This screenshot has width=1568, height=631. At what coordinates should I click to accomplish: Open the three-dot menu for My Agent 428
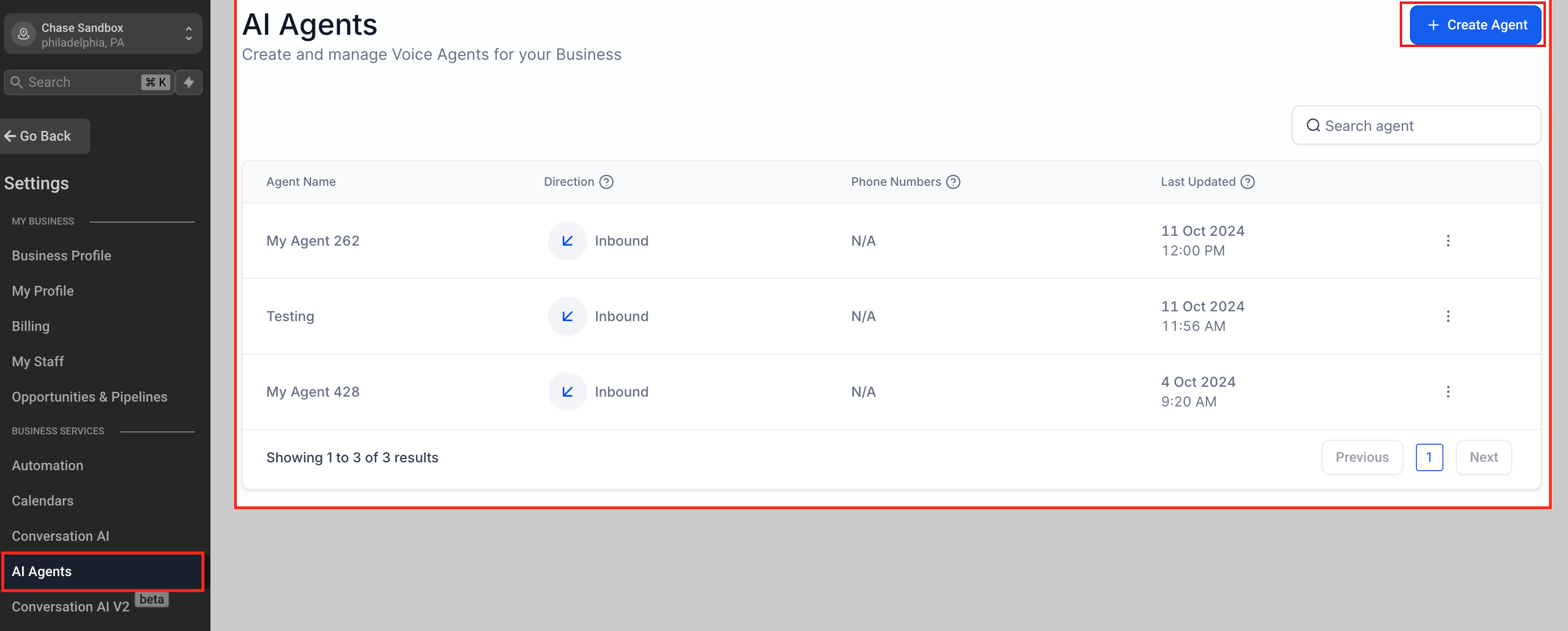[1448, 392]
